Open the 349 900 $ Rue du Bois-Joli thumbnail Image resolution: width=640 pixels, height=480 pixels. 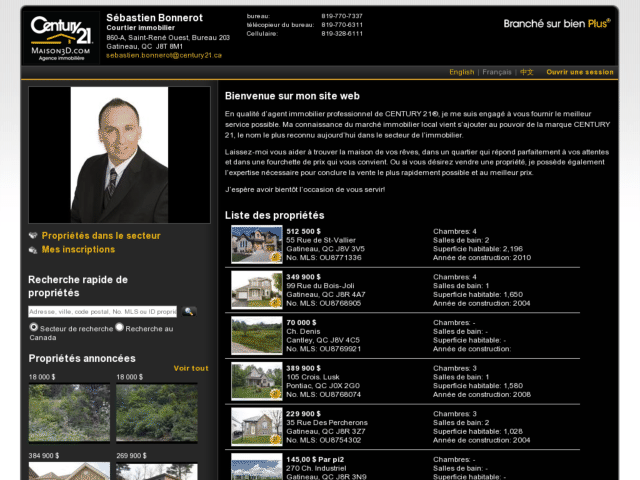coord(257,290)
